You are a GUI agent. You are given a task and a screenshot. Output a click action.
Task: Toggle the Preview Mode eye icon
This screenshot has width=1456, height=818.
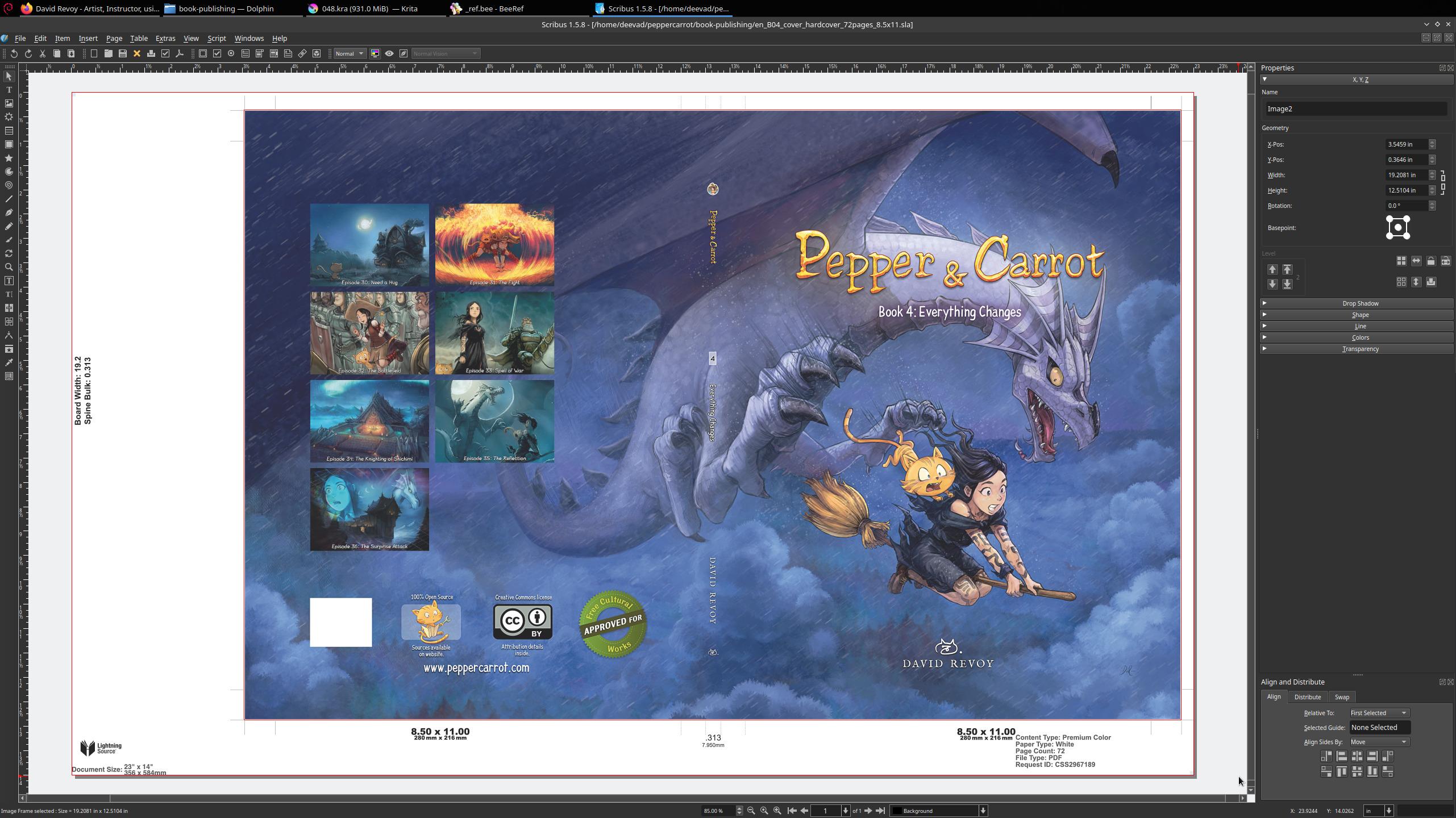(389, 53)
